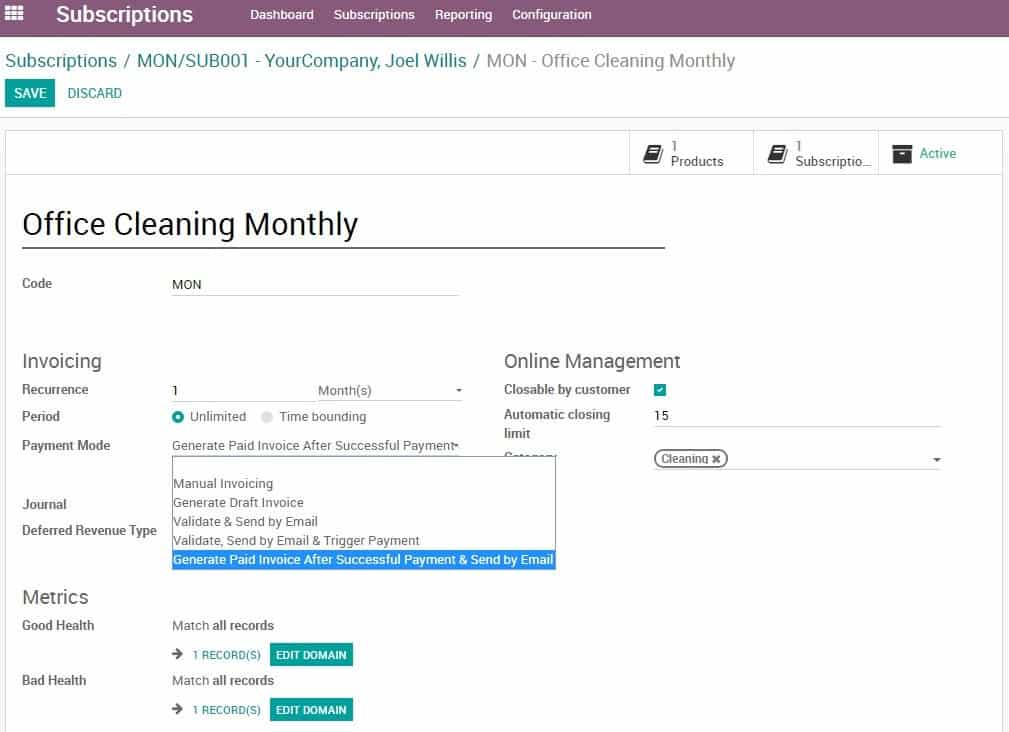Click the Save button
The width and height of the screenshot is (1009, 732).
[x=30, y=93]
